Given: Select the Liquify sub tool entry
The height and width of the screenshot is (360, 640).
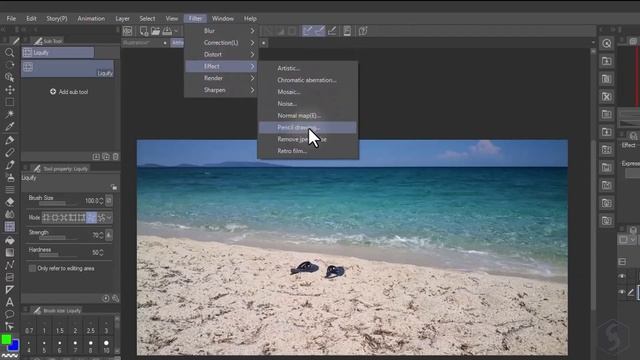Looking at the screenshot, I should (x=68, y=69).
